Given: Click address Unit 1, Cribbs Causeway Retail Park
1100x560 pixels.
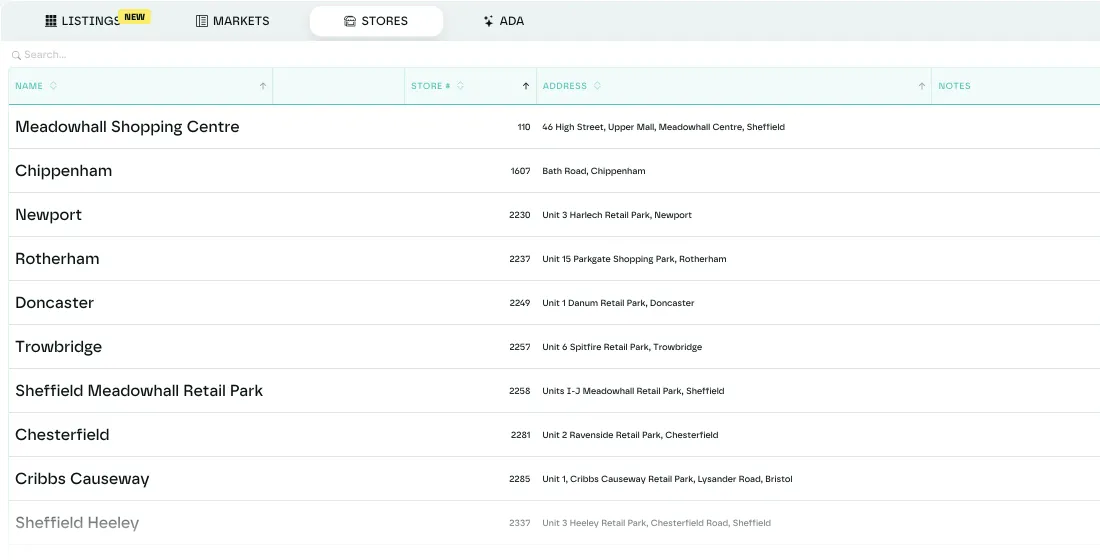Looking at the screenshot, I should (x=667, y=479).
